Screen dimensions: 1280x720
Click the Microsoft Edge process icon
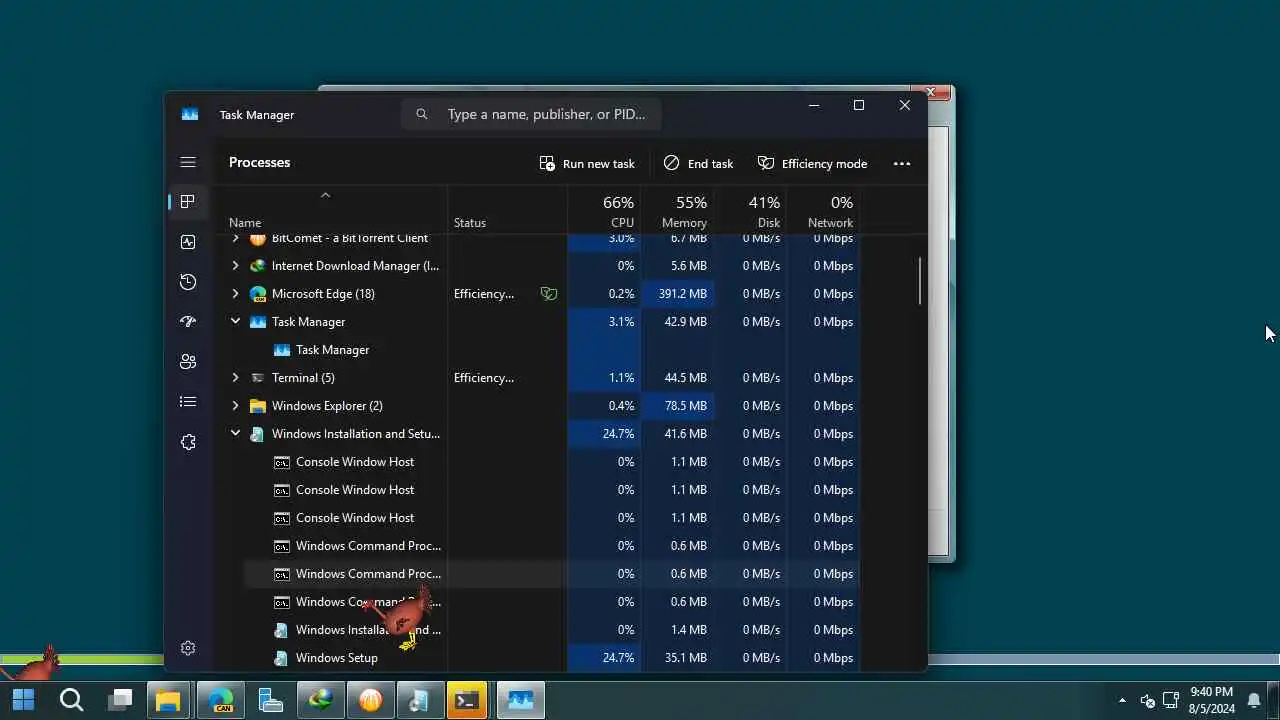(258, 294)
